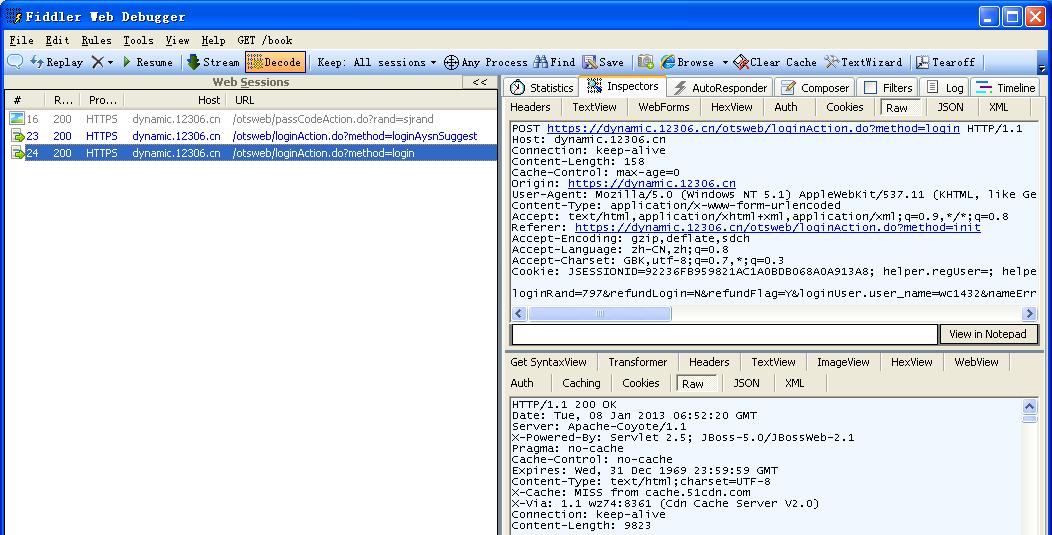Click View in Notepad button
This screenshot has height=535, width=1052.
(988, 334)
